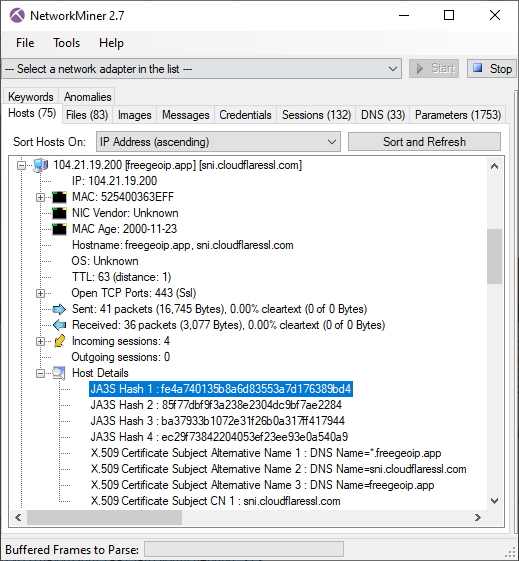Select the Sent: 41 packets row

click(x=219, y=309)
